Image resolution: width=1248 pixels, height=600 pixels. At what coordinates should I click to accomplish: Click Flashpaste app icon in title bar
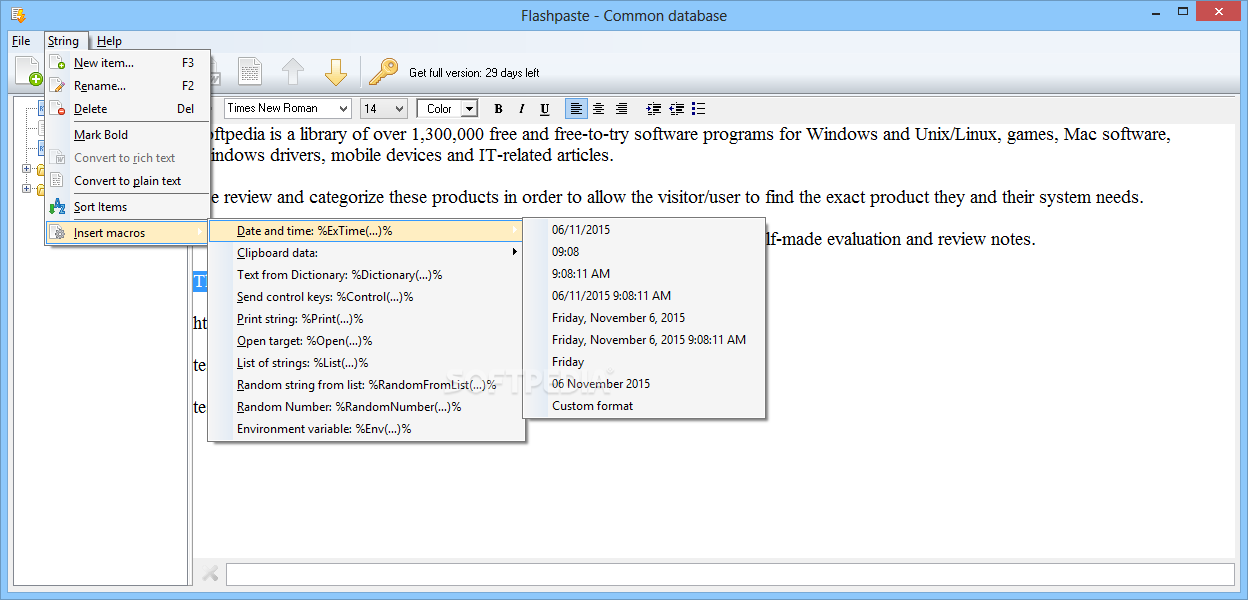18,14
